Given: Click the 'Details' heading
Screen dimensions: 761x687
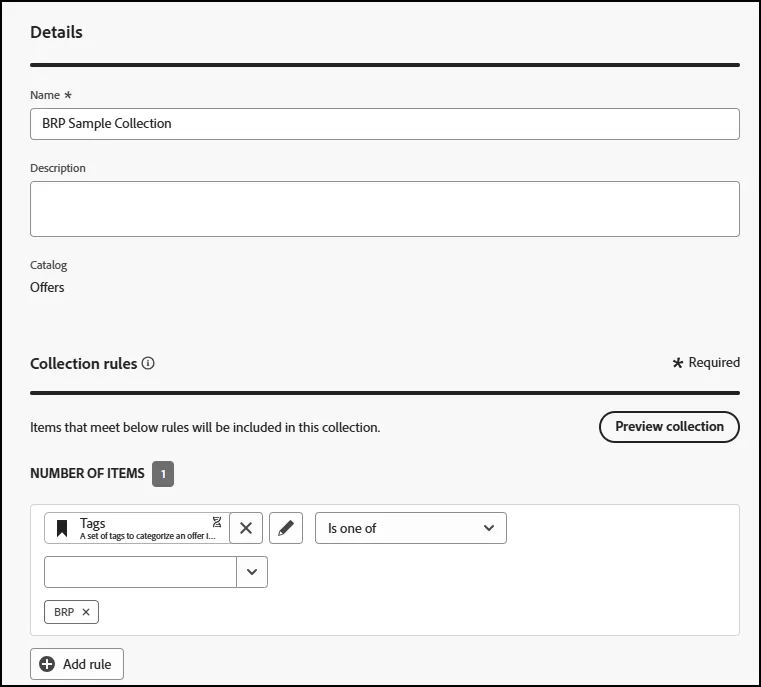Looking at the screenshot, I should click(56, 32).
